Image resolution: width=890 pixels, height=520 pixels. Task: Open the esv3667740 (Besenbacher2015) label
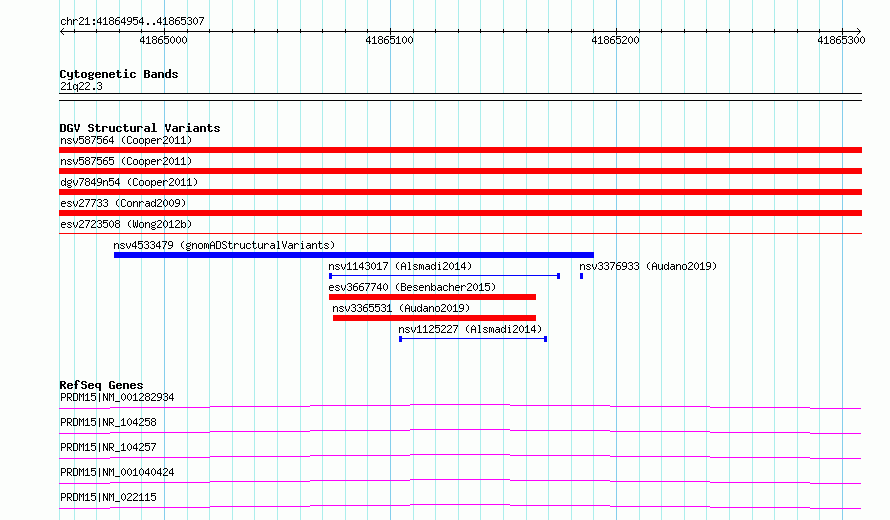tap(412, 287)
